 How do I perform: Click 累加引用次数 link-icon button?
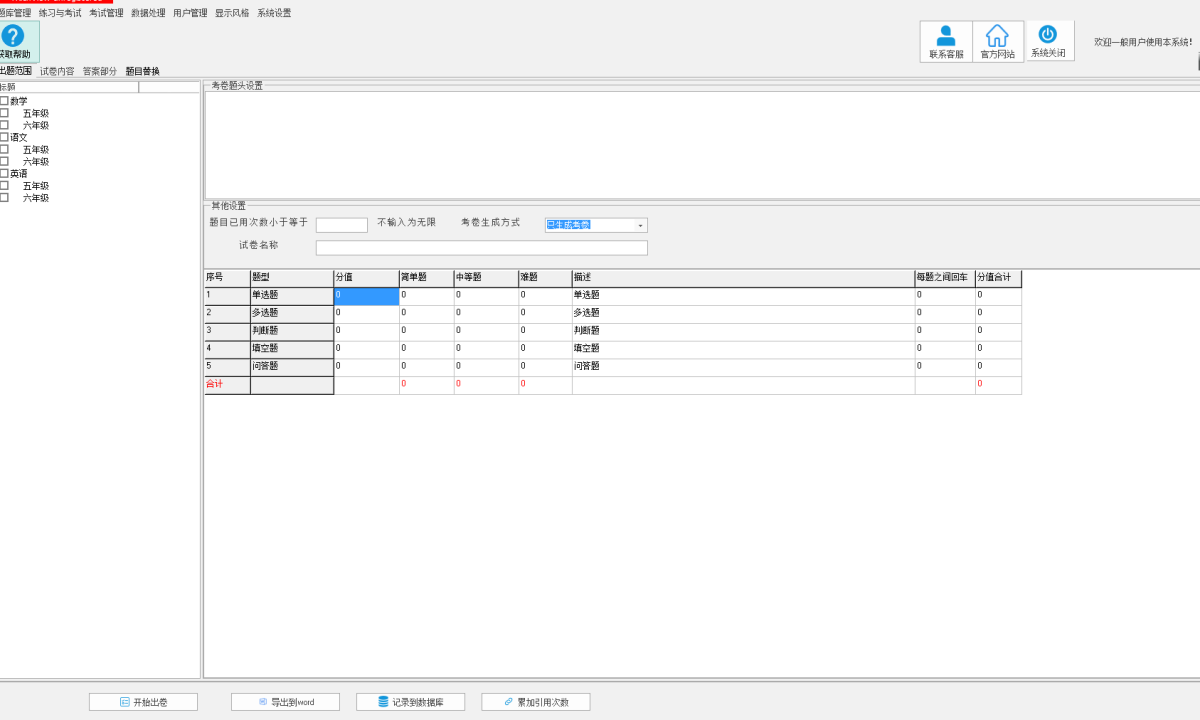(535, 702)
